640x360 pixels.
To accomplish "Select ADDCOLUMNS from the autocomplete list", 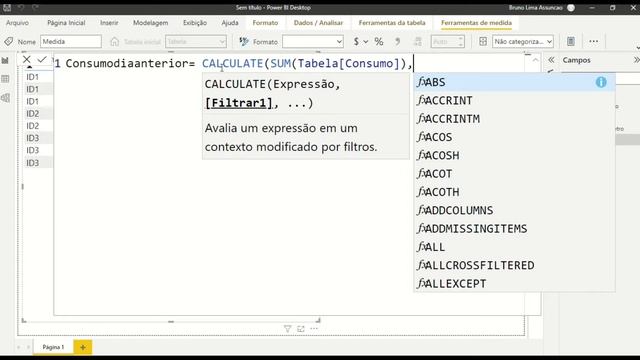I will pos(514,210).
